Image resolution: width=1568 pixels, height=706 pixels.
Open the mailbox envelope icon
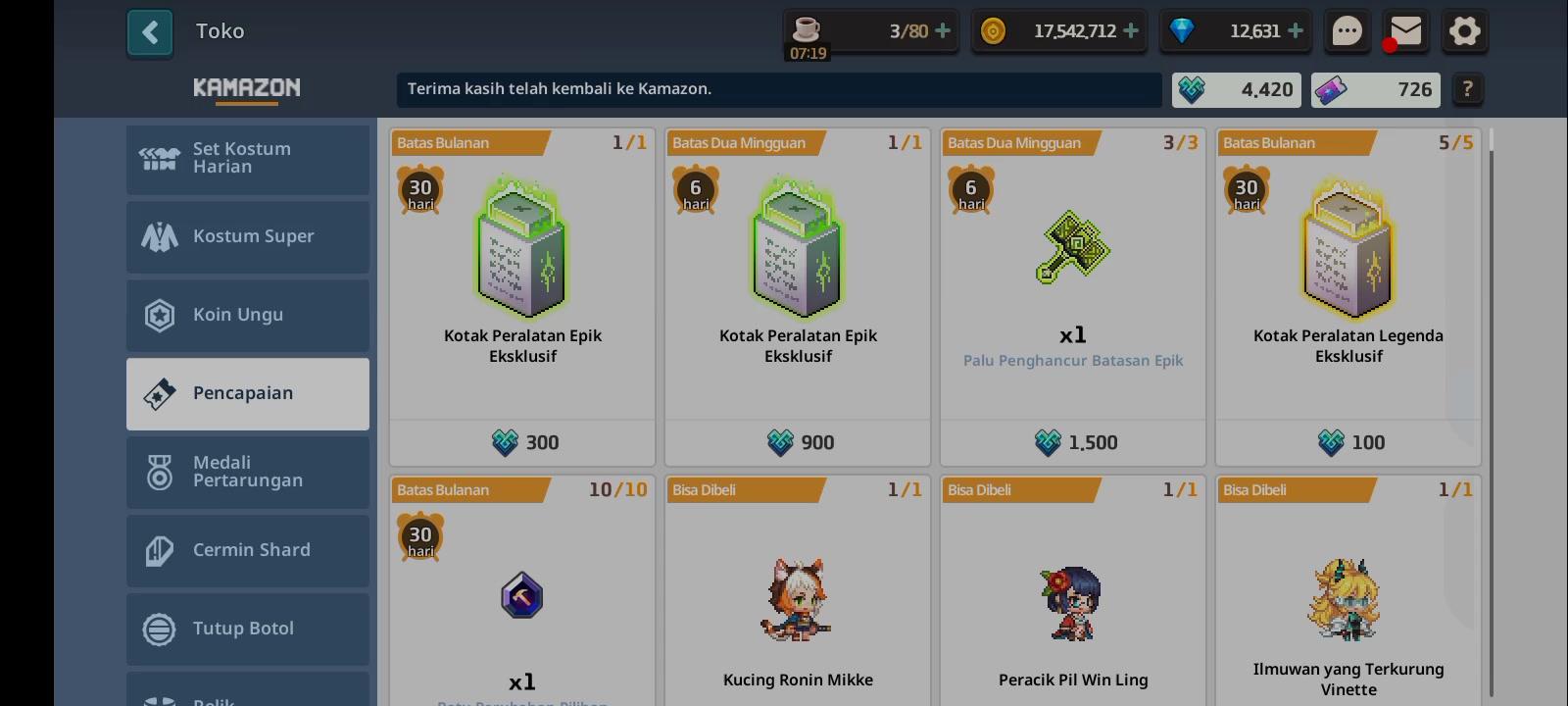[1405, 31]
